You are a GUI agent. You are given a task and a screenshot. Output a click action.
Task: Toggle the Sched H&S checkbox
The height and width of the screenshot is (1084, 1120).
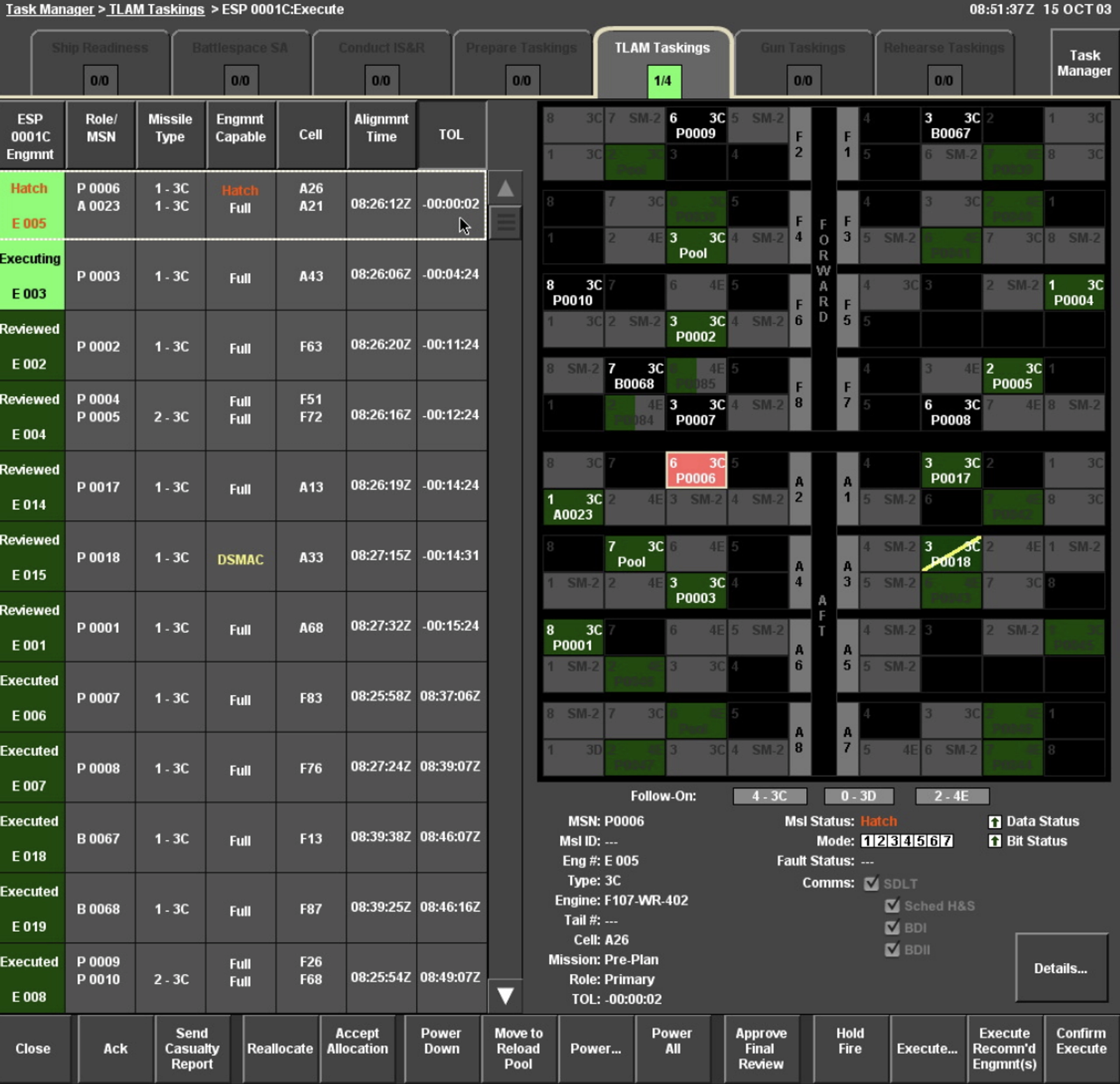tap(892, 906)
